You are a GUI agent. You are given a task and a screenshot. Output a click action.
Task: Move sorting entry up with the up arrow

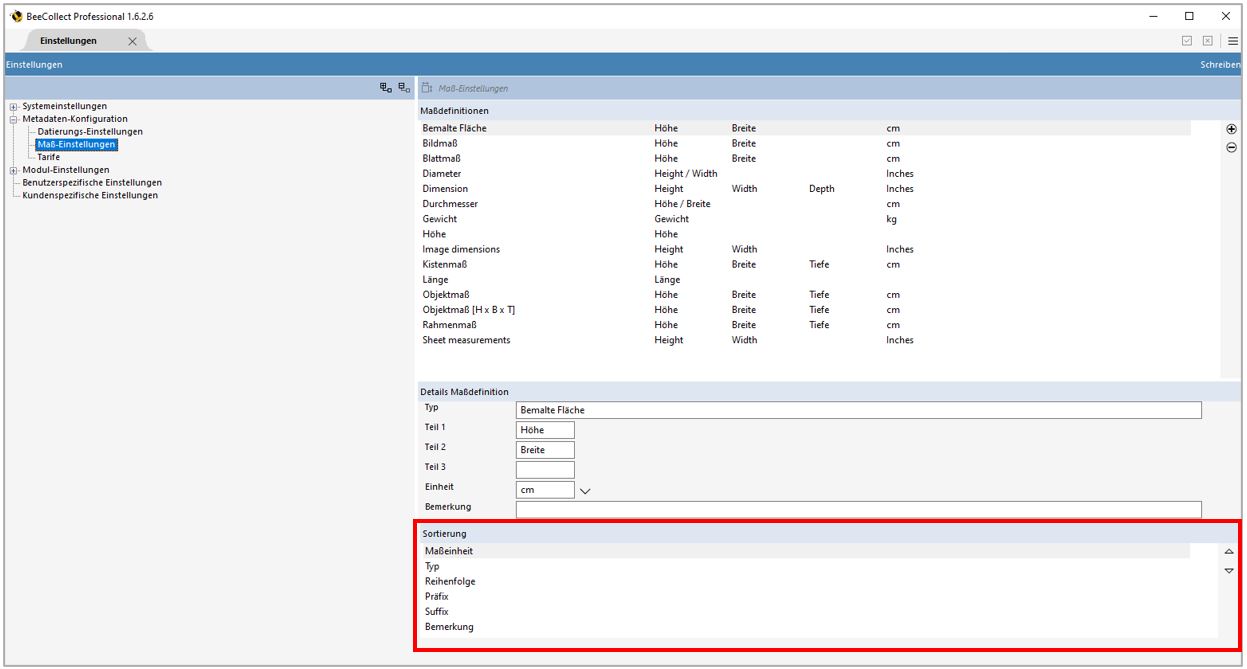(x=1229, y=552)
